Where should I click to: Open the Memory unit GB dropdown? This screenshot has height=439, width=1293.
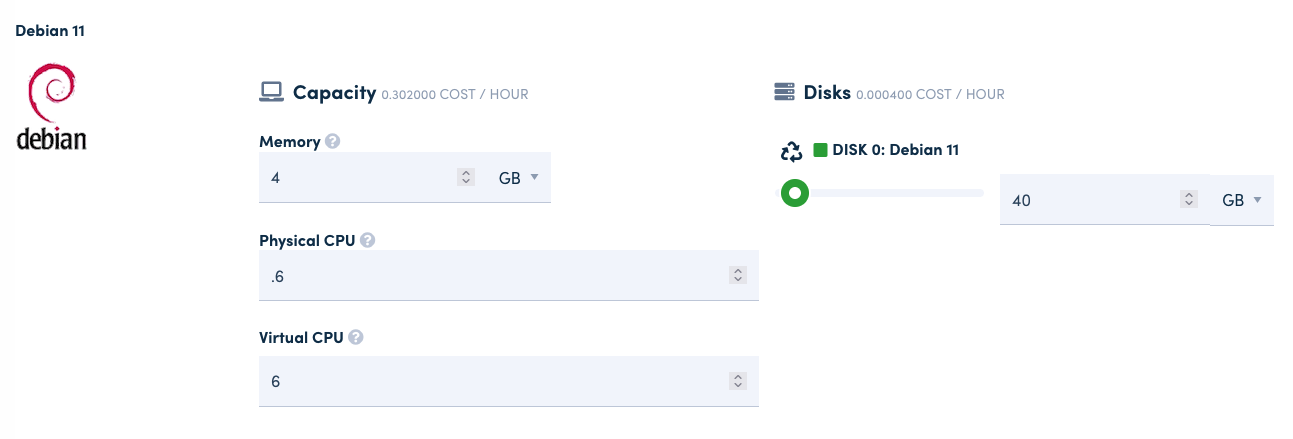point(519,177)
